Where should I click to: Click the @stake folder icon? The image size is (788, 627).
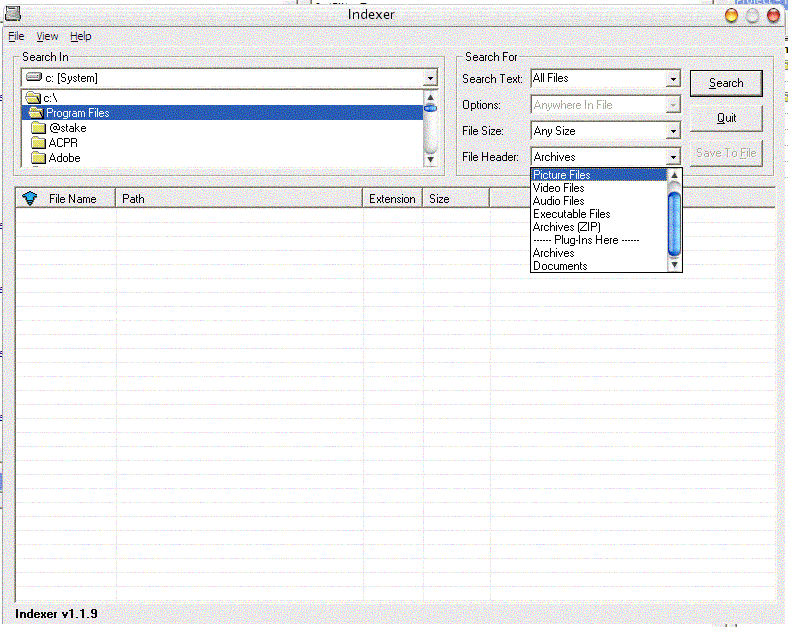click(x=39, y=128)
